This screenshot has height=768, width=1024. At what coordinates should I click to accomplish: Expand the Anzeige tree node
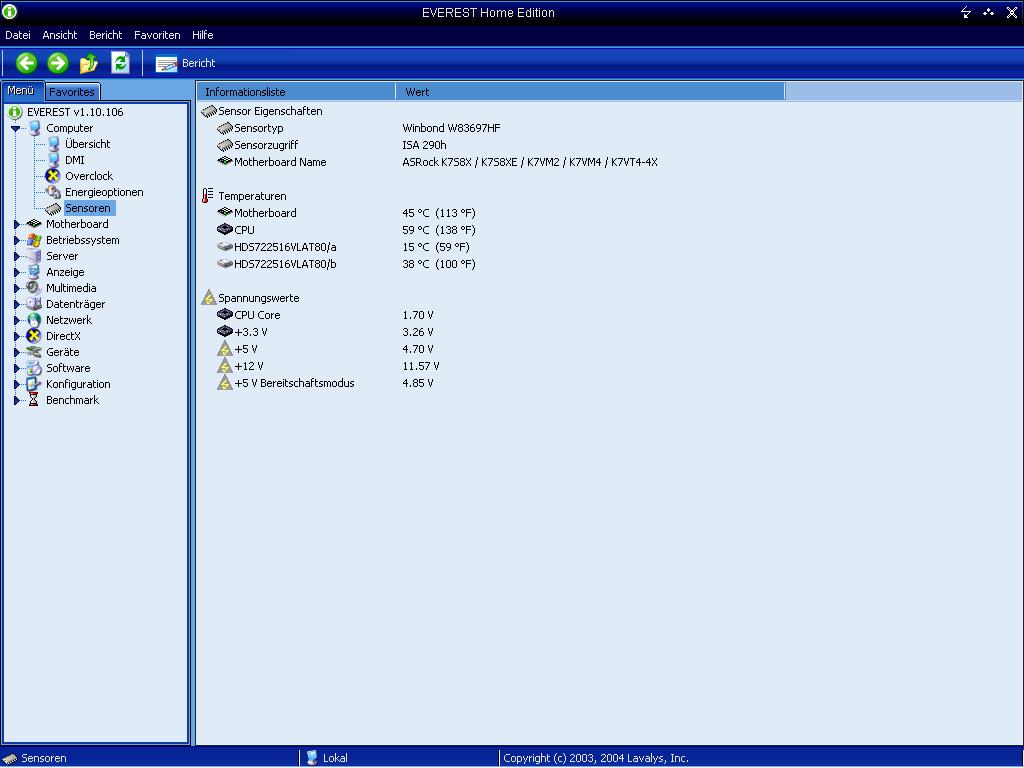[x=17, y=272]
